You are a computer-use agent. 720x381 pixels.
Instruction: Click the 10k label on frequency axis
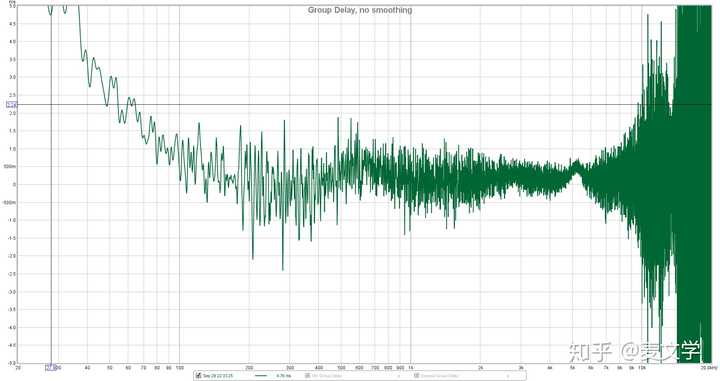point(642,368)
